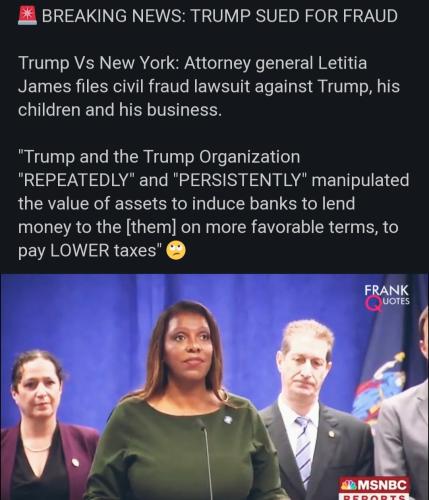
Task: Click the lapel pin on green dress
Action: tap(228, 419)
